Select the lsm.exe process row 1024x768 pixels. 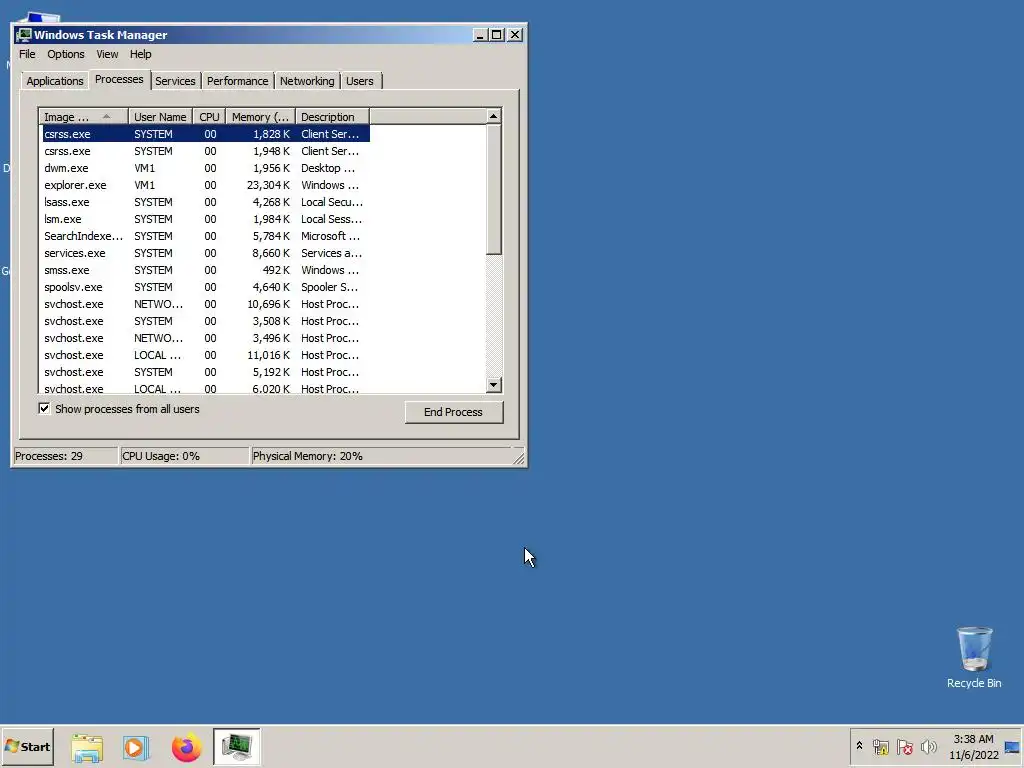206,219
